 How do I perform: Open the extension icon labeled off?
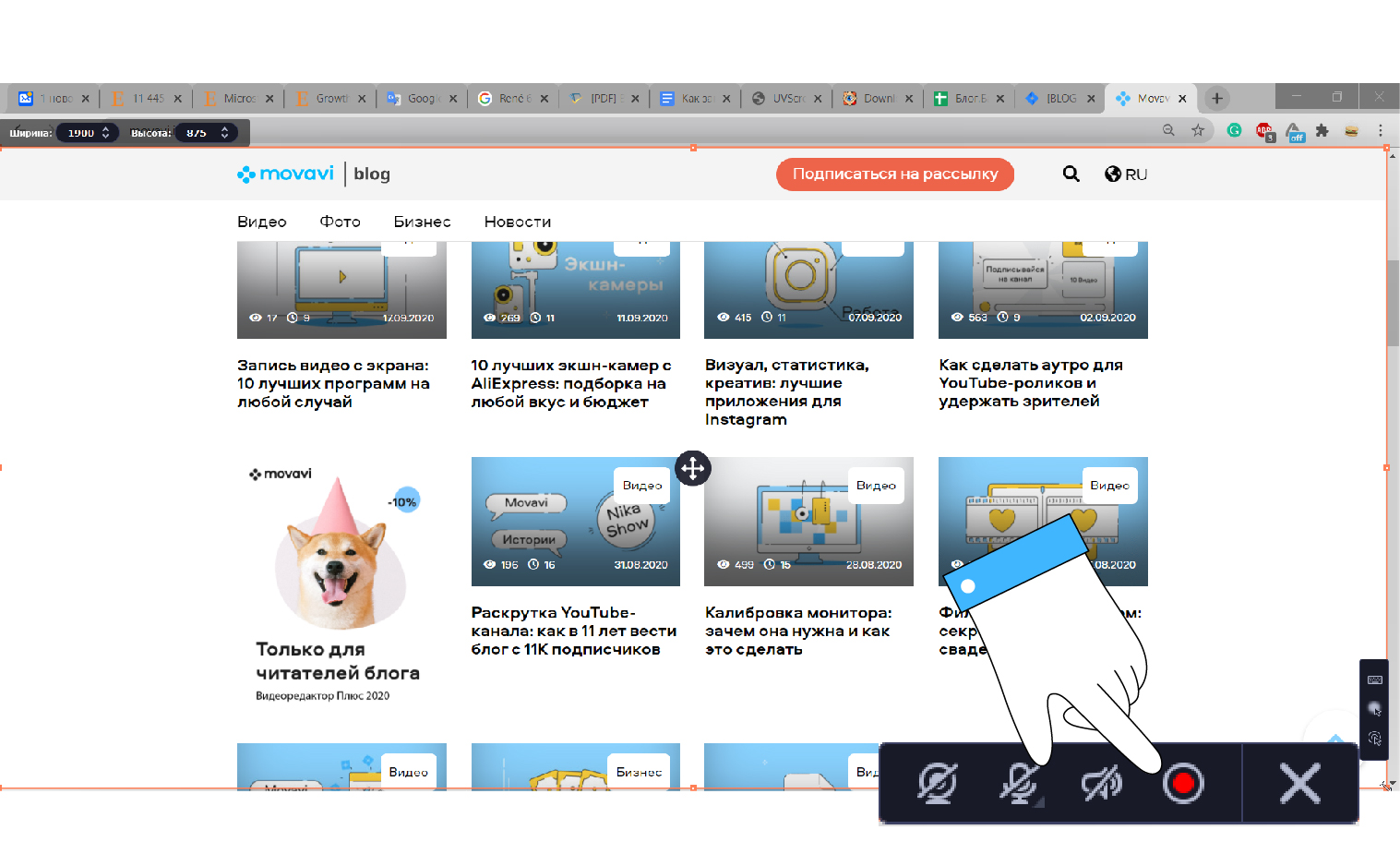(x=1295, y=132)
